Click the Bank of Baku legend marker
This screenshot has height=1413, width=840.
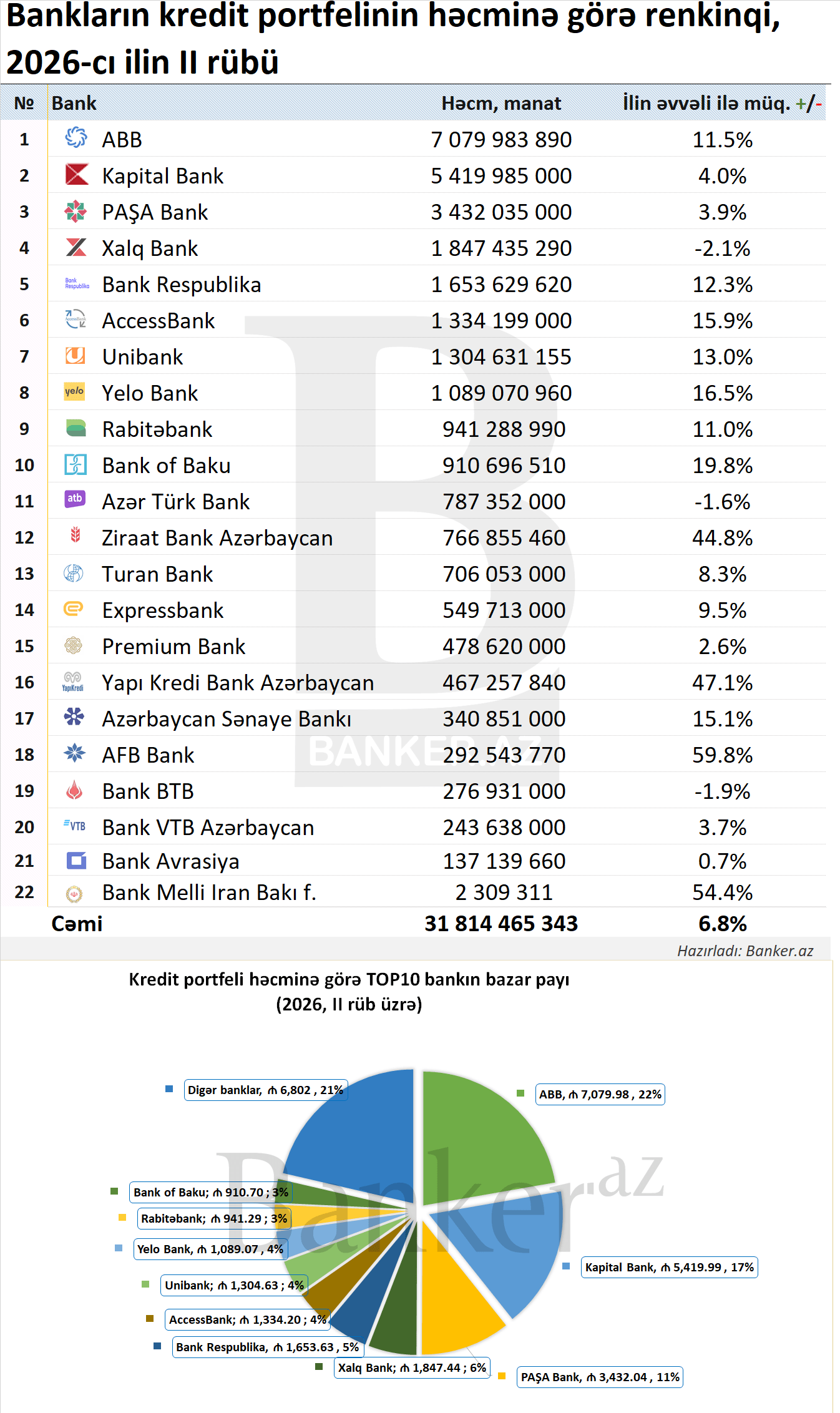[114, 1191]
